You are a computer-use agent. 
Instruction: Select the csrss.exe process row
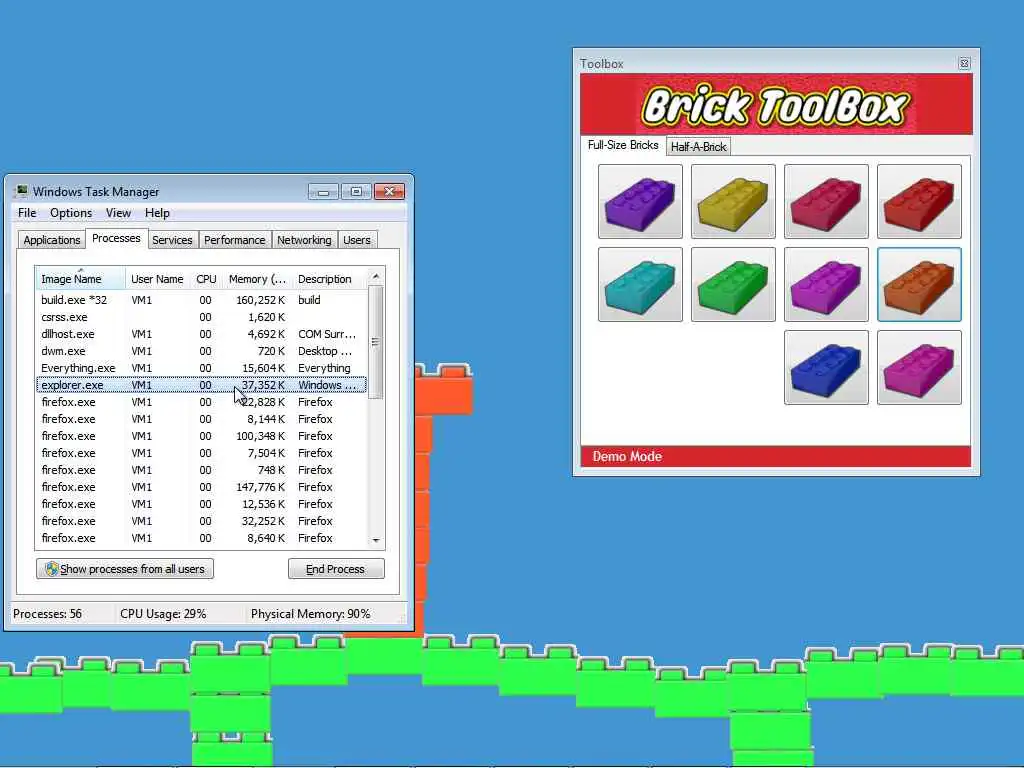pos(201,317)
